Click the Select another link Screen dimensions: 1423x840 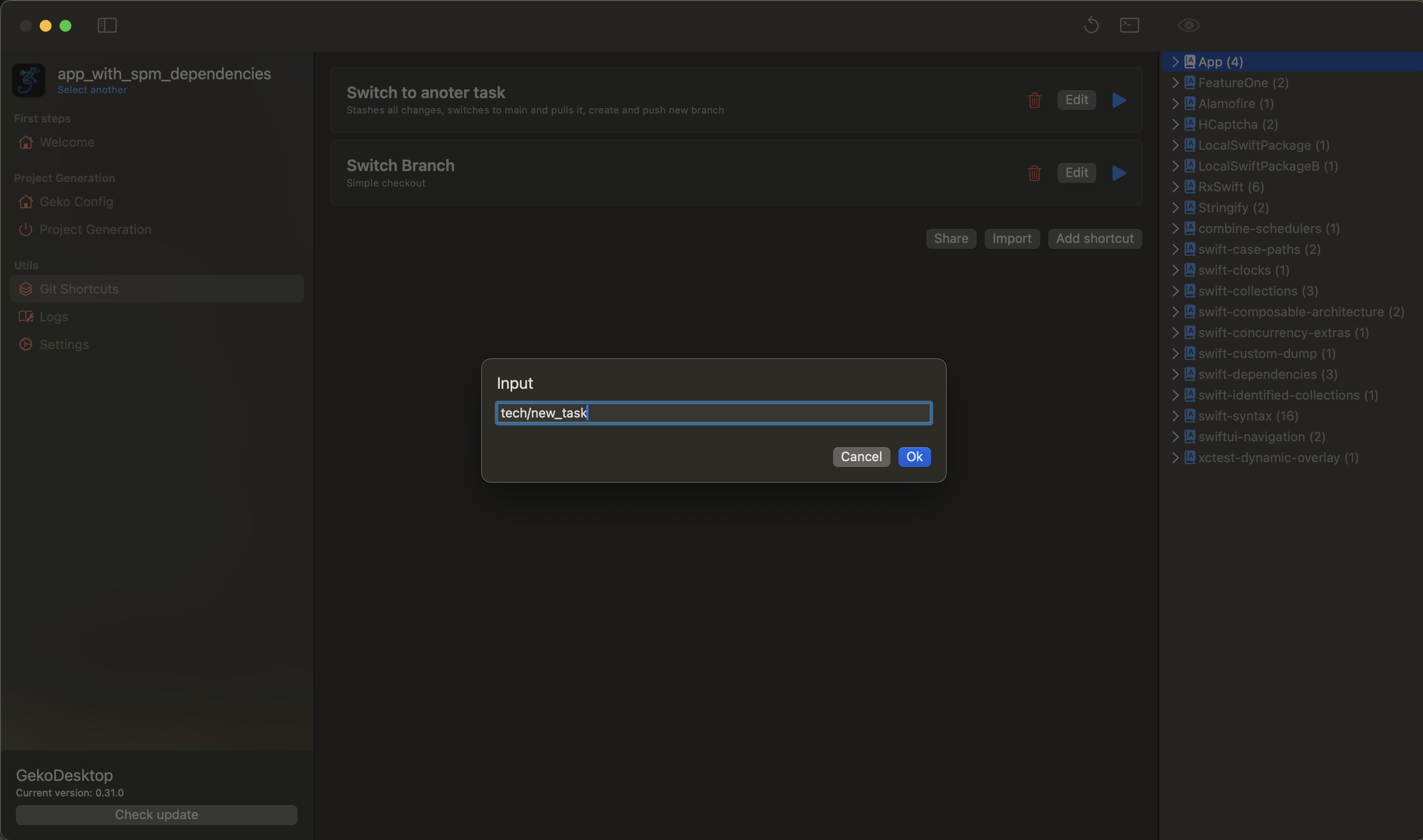click(92, 89)
